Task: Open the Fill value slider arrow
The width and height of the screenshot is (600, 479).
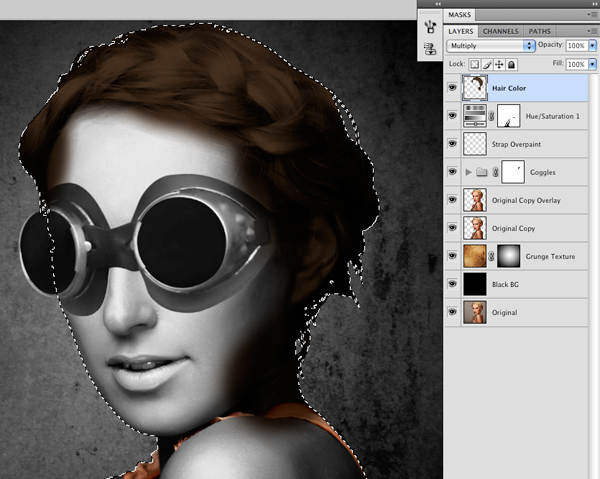Action: coord(592,64)
